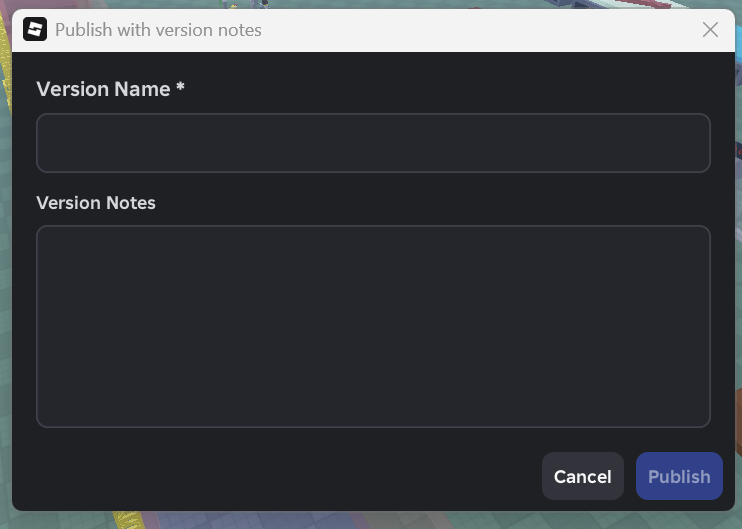Cancel publishing with version notes

point(583,476)
